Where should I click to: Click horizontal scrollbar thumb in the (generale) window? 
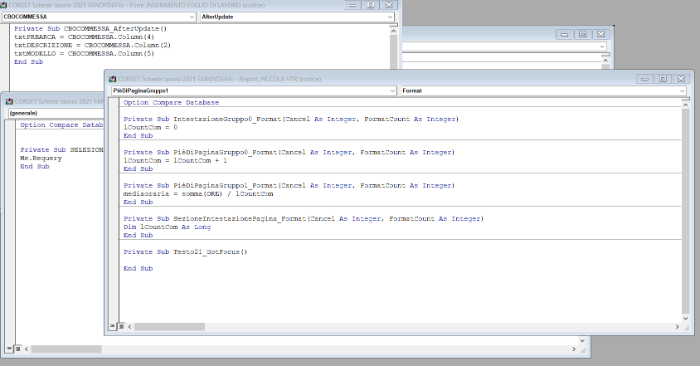click(66, 349)
